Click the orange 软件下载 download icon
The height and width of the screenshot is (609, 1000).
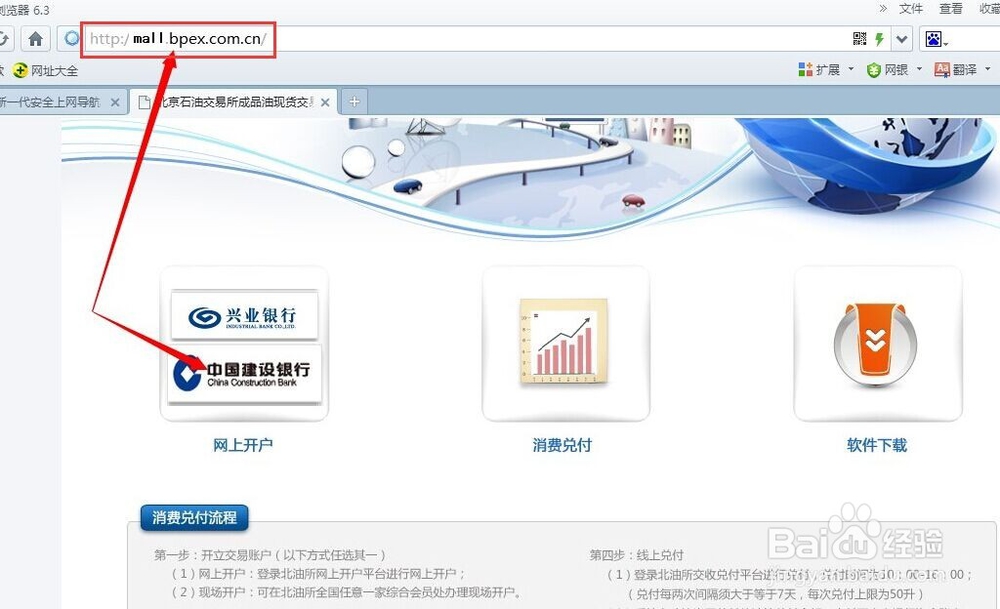point(875,344)
